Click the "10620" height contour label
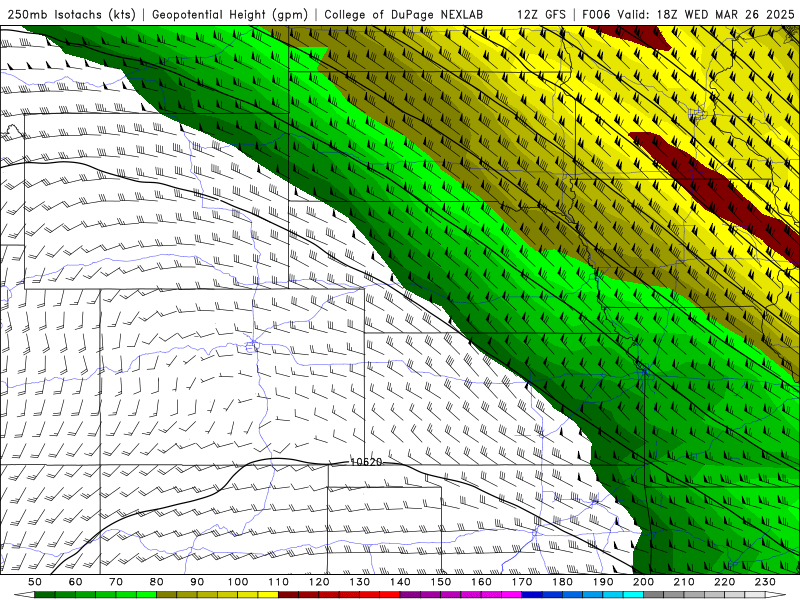Screen dimensions: 800x600 (366, 462)
